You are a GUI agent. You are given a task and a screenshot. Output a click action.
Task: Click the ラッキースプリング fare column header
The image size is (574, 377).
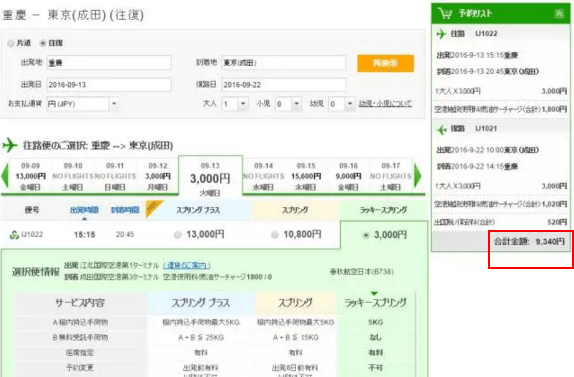pyautogui.click(x=383, y=210)
